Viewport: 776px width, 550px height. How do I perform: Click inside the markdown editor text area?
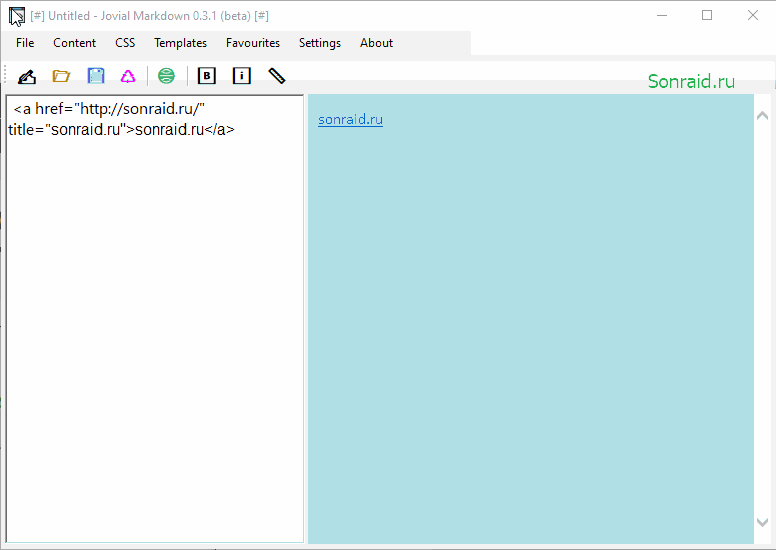[155, 319]
